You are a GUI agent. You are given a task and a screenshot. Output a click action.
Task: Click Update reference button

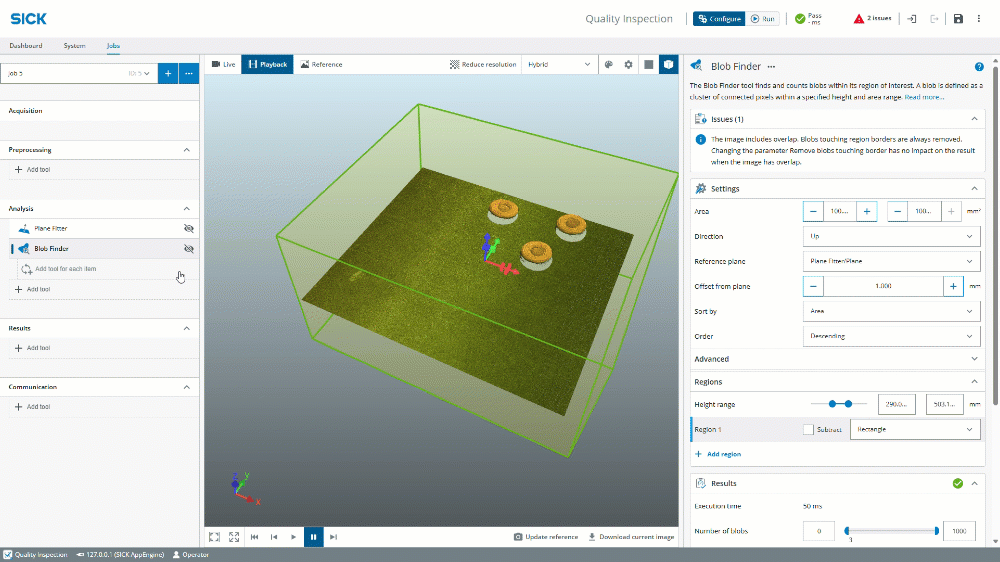tap(546, 537)
